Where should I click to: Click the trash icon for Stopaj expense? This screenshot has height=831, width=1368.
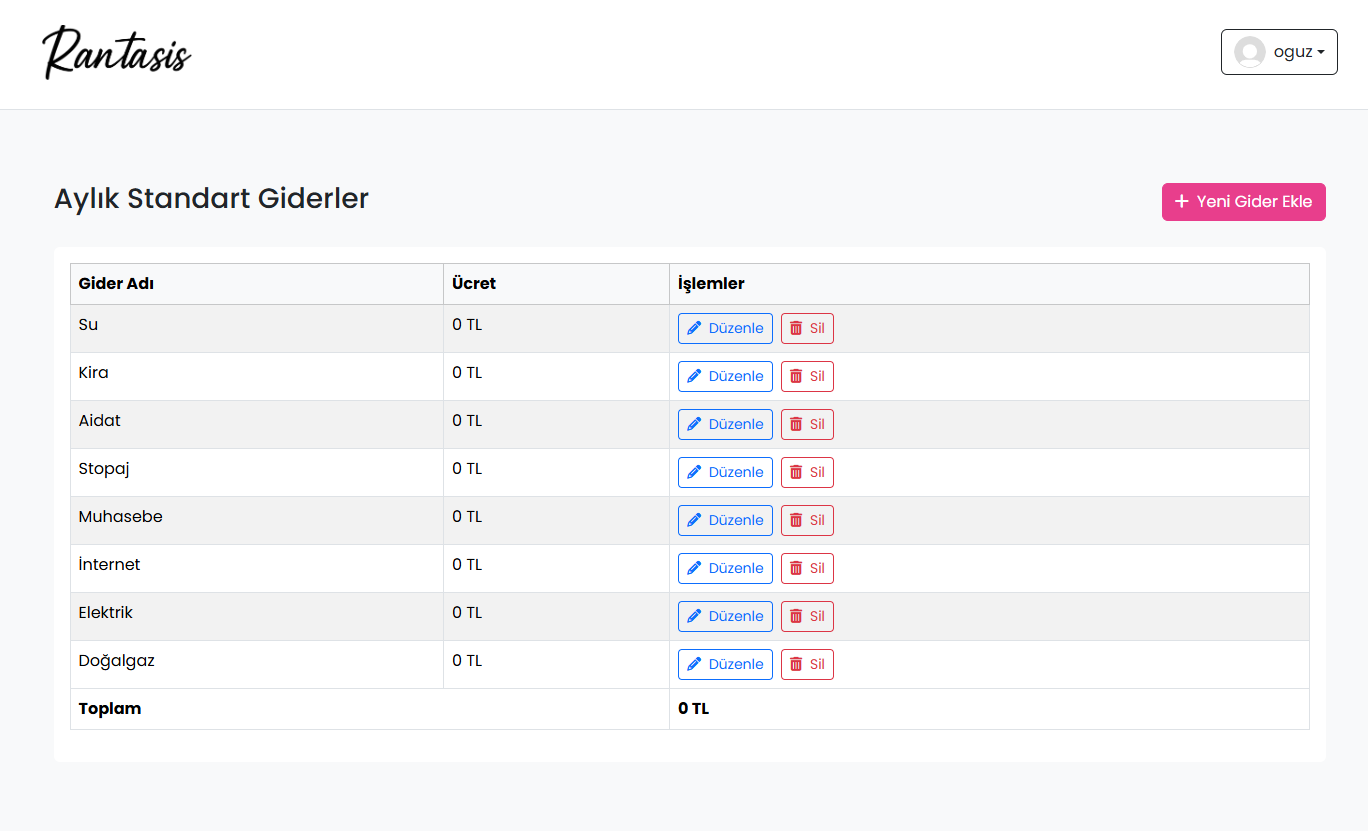[796, 472]
